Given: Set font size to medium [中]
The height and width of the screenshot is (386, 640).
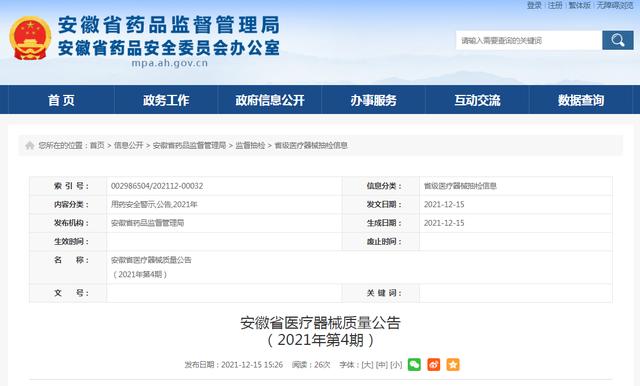Looking at the screenshot, I should coord(381,365).
